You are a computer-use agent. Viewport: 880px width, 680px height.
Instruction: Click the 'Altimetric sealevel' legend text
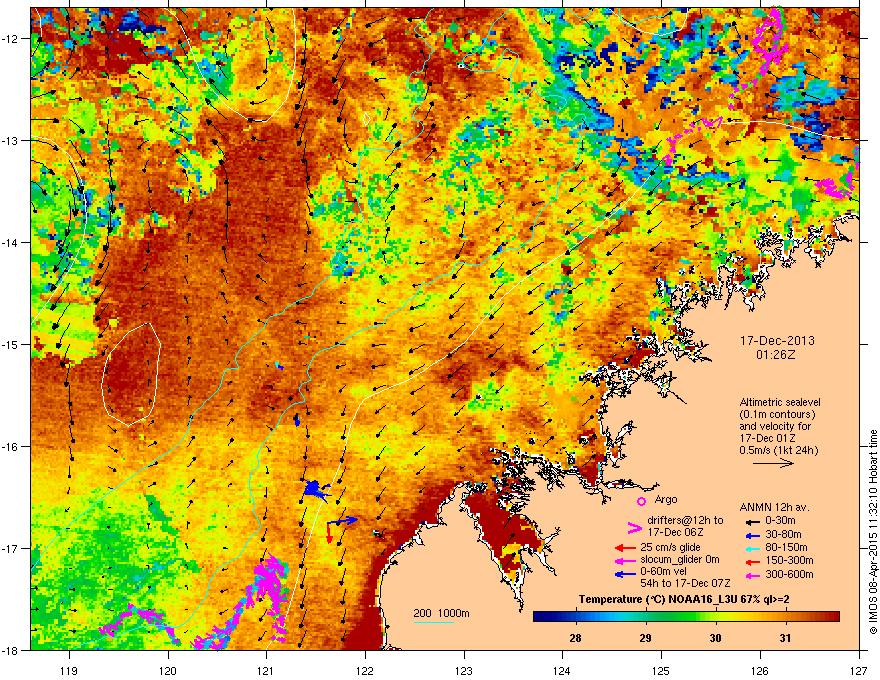780,402
